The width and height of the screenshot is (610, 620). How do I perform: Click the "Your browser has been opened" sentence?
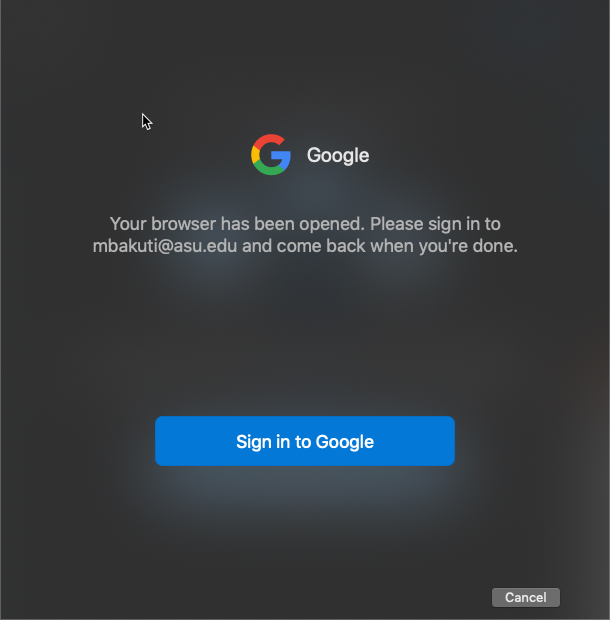tap(237, 224)
